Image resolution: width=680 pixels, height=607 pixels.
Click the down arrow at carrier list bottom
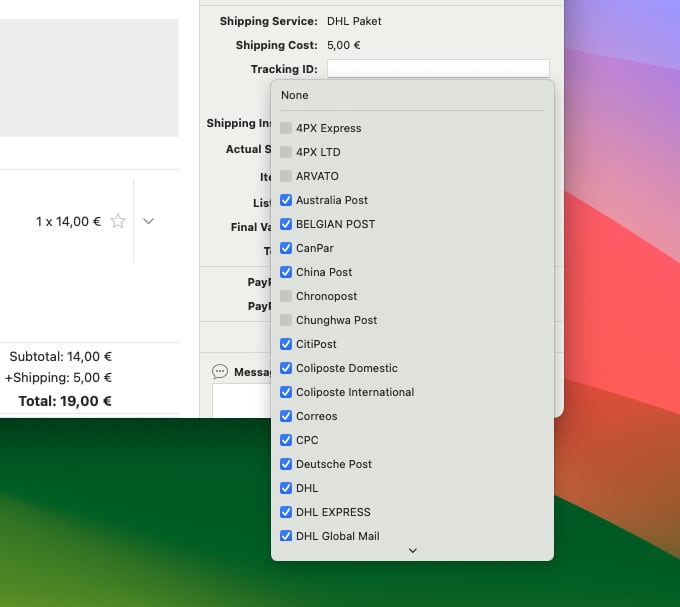(x=412, y=550)
